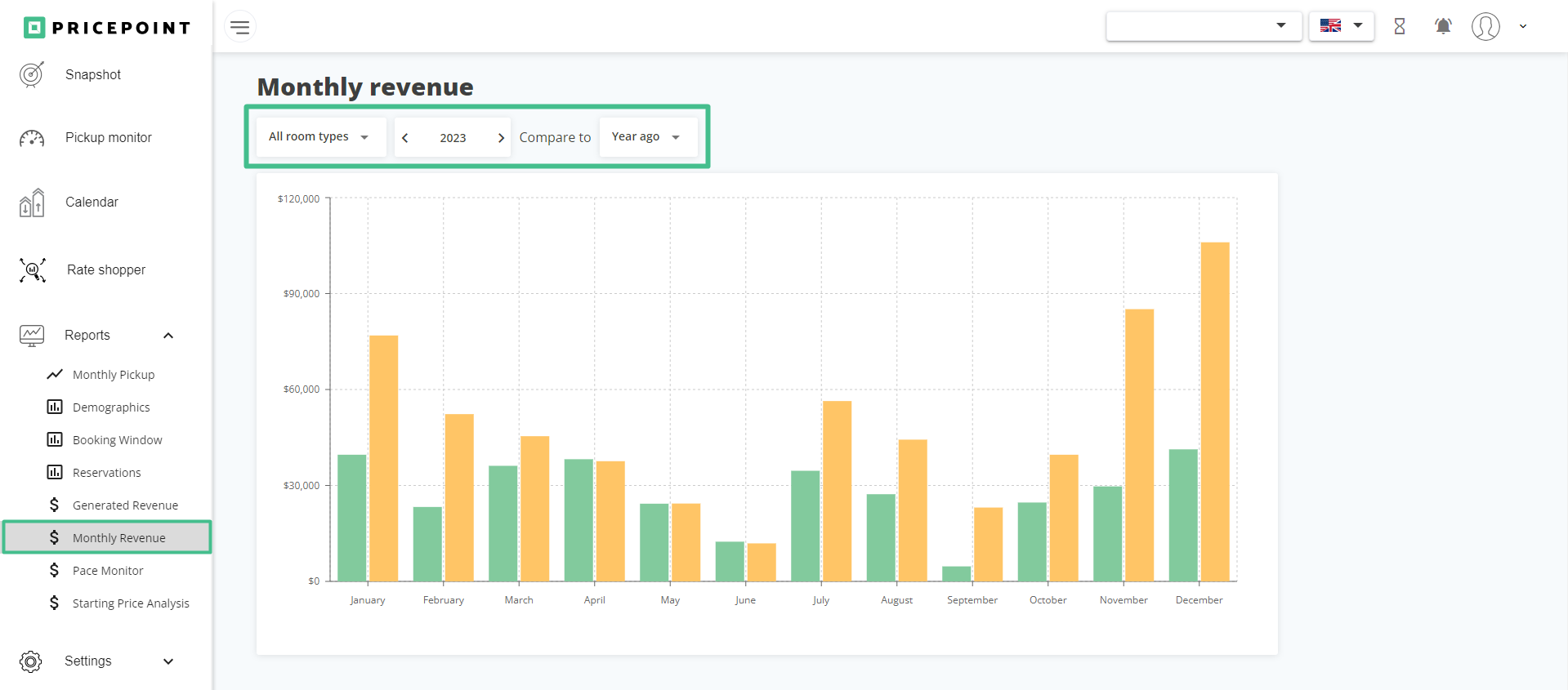1568x690 pixels.
Task: Go to next year arrow
Action: (x=501, y=138)
